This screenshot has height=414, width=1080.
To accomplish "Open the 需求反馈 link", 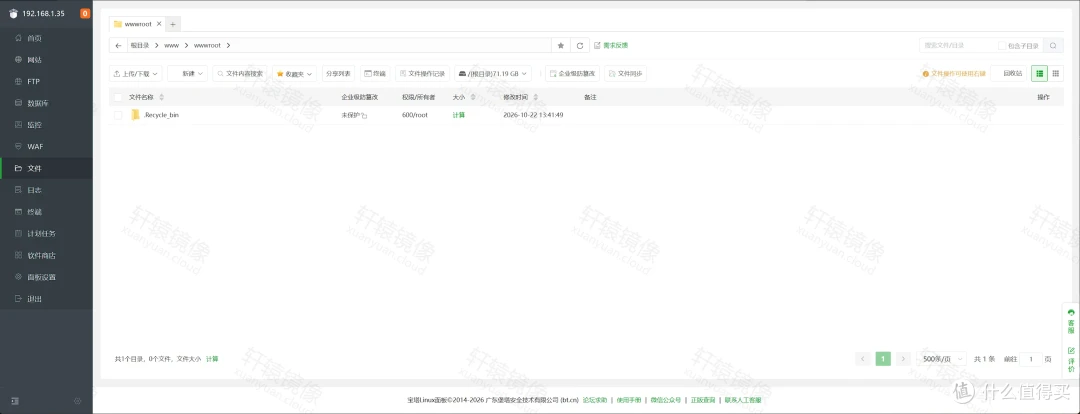I will click(x=611, y=45).
